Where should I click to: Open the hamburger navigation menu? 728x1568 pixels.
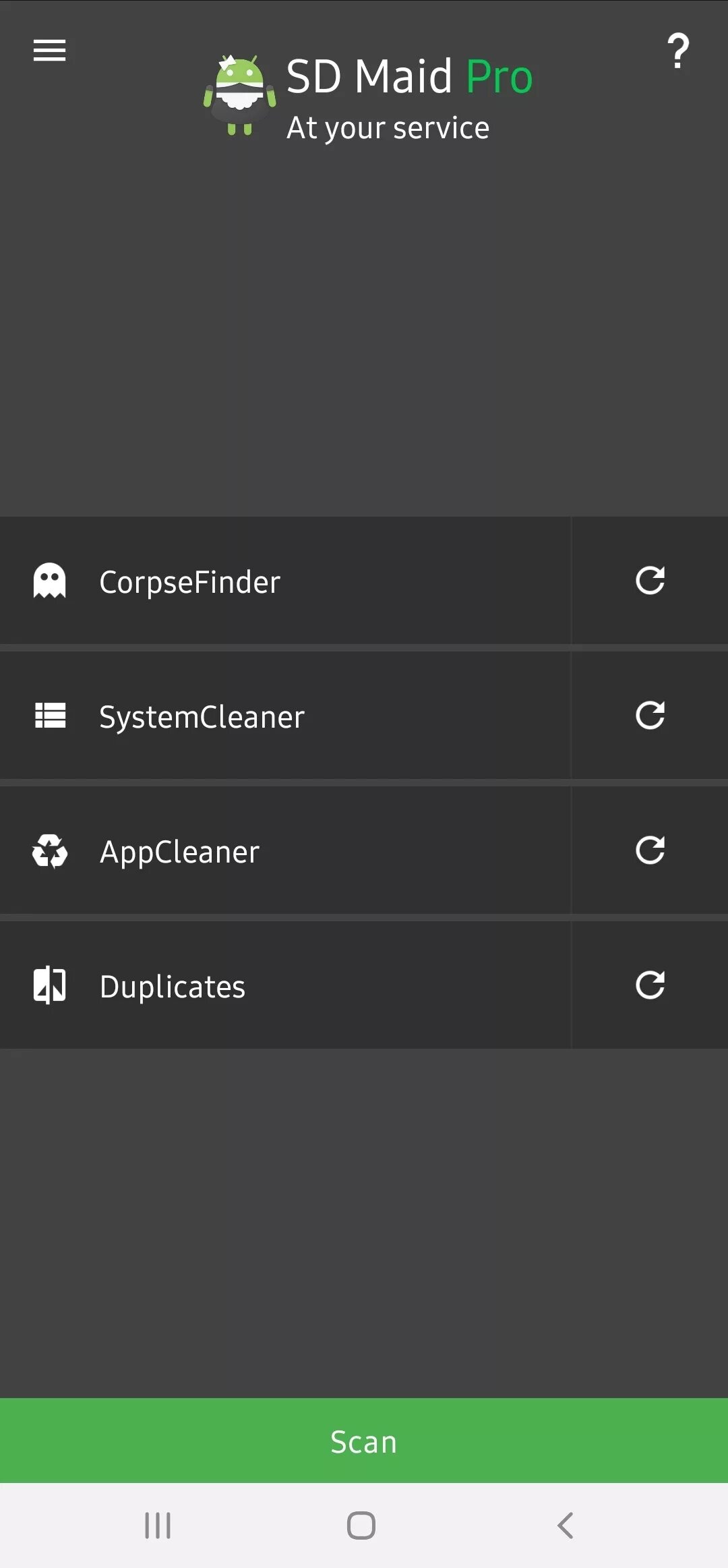[x=49, y=51]
